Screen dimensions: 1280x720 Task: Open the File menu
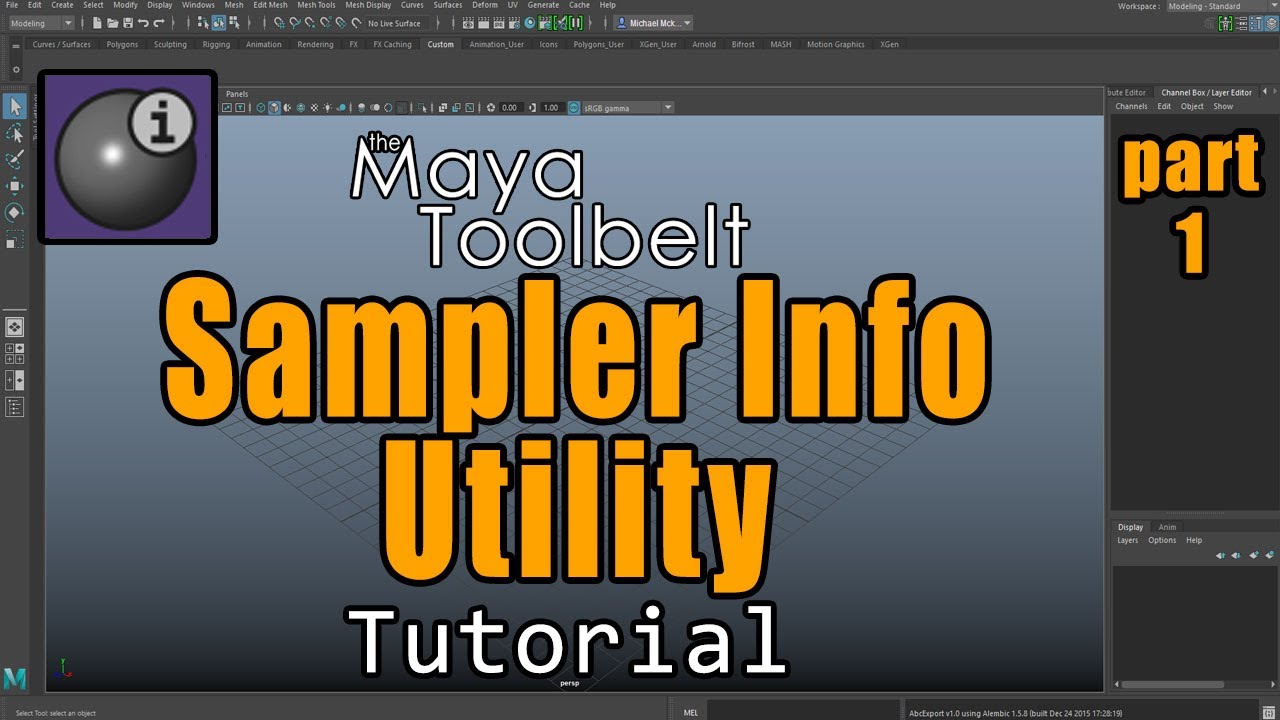coord(12,5)
